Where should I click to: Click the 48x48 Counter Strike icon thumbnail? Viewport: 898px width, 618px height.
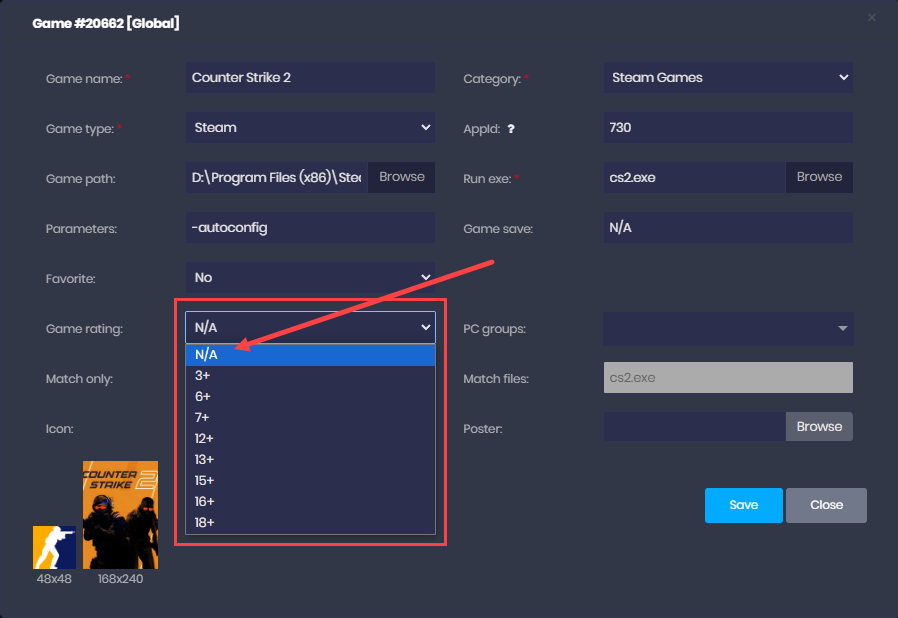[54, 547]
